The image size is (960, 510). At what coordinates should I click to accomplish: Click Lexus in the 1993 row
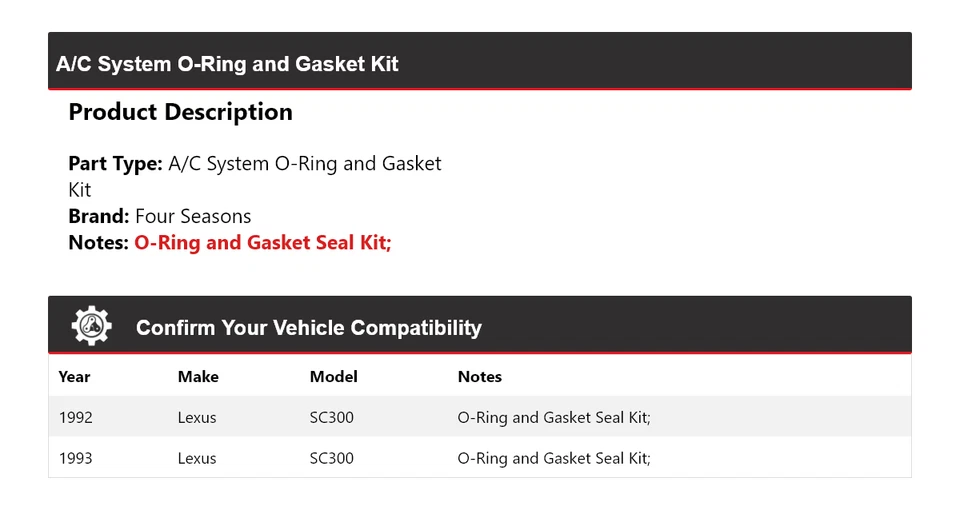tap(197, 458)
